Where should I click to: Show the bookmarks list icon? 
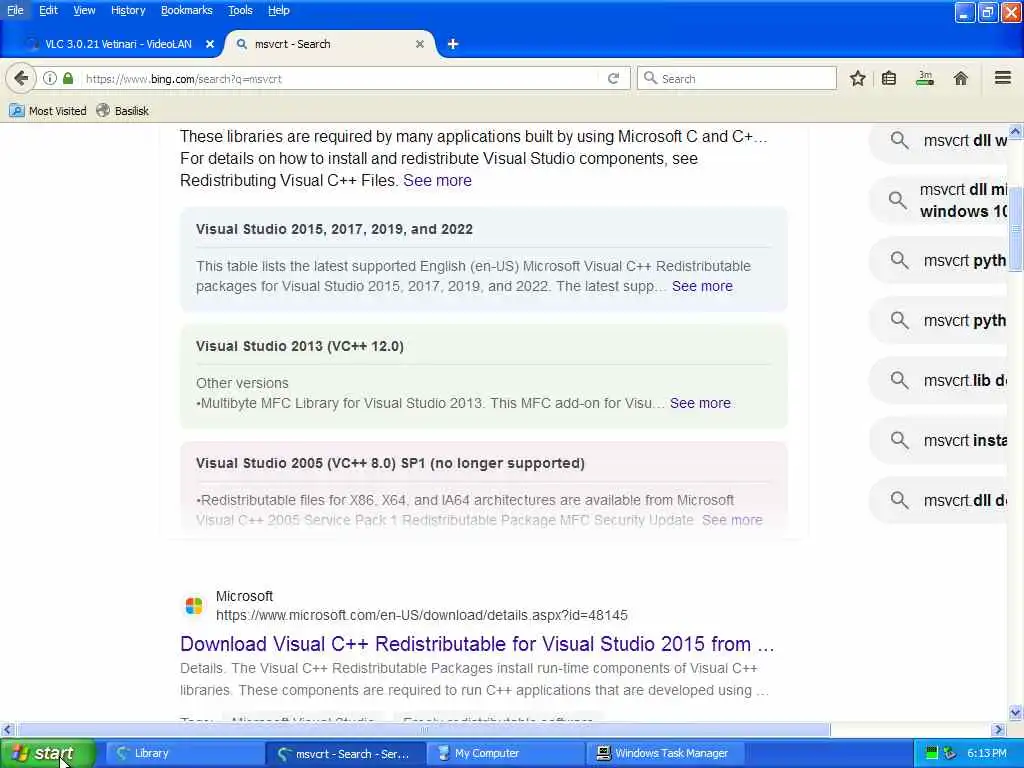(889, 78)
